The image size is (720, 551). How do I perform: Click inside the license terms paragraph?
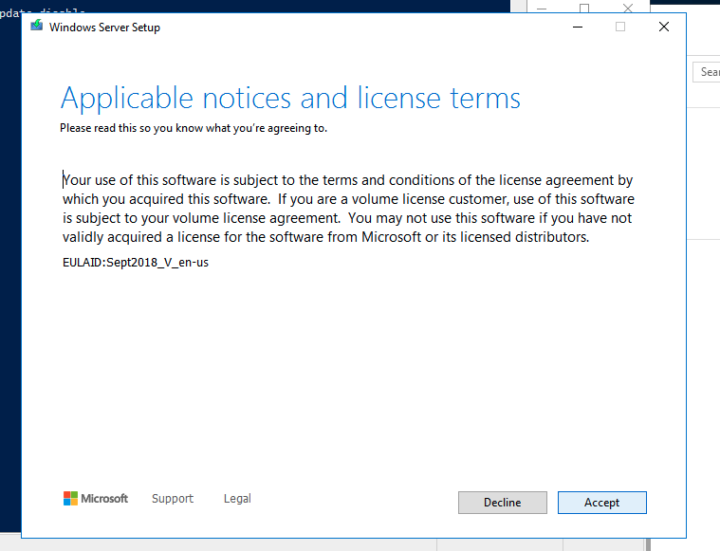[x=346, y=209]
